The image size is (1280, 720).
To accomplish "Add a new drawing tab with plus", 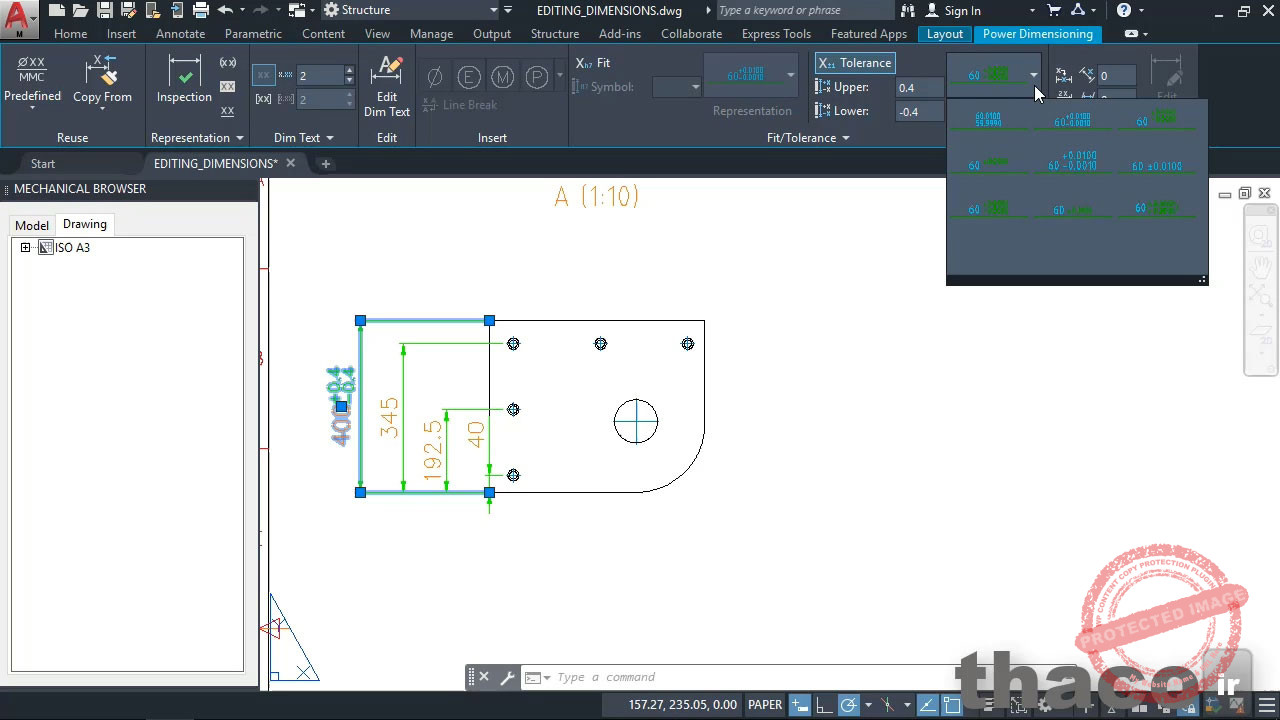I will click(325, 164).
